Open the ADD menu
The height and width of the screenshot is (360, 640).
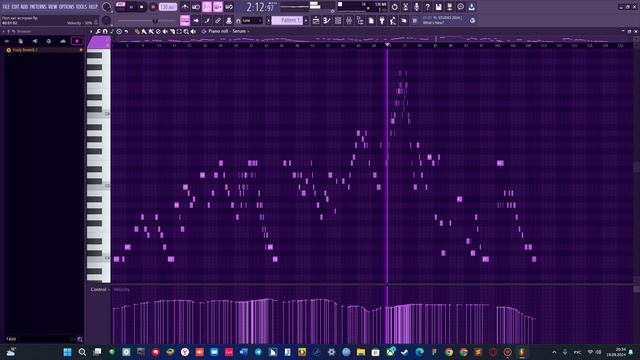(x=24, y=7)
